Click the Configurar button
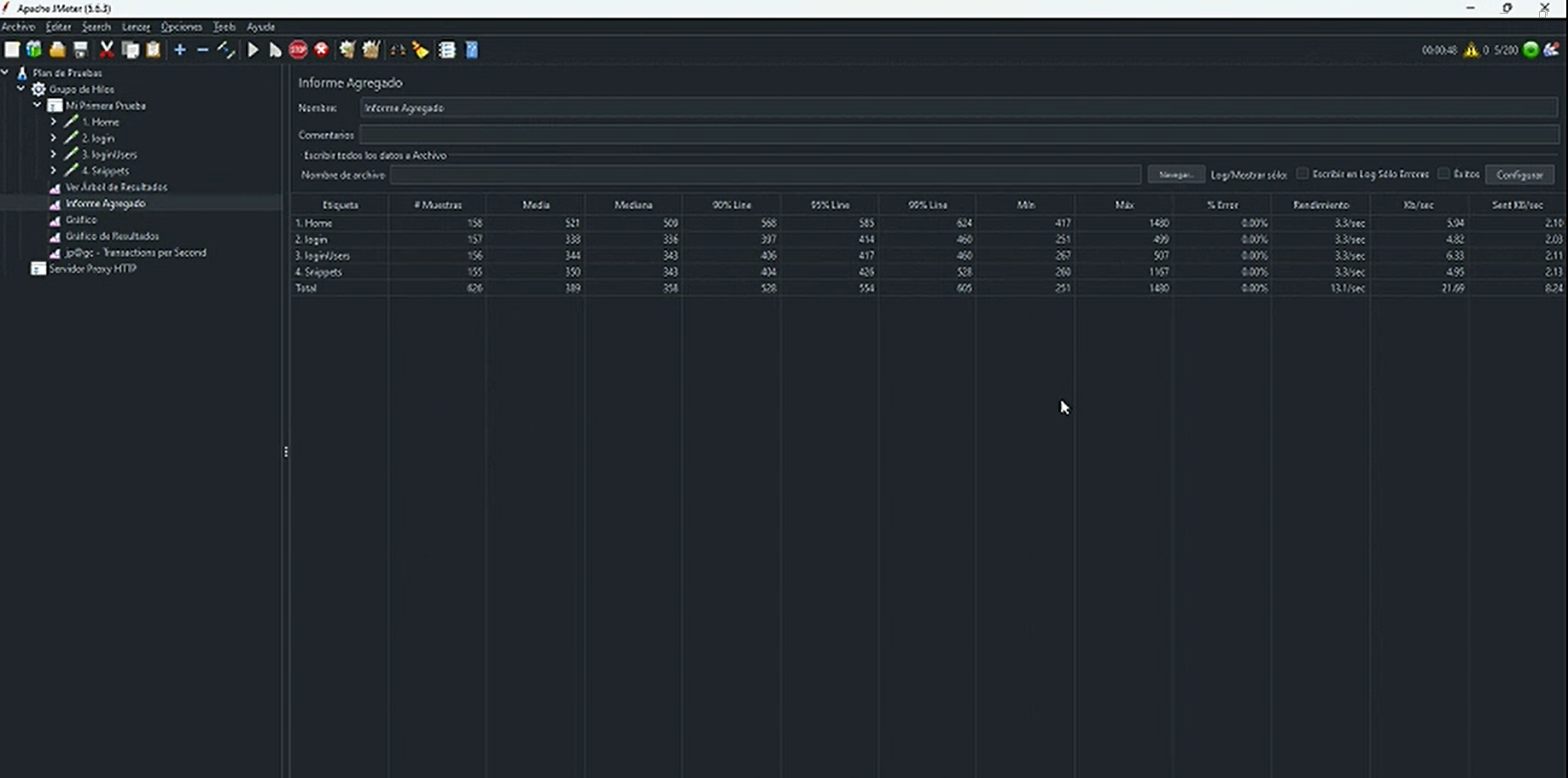1568x778 pixels. pos(1520,175)
